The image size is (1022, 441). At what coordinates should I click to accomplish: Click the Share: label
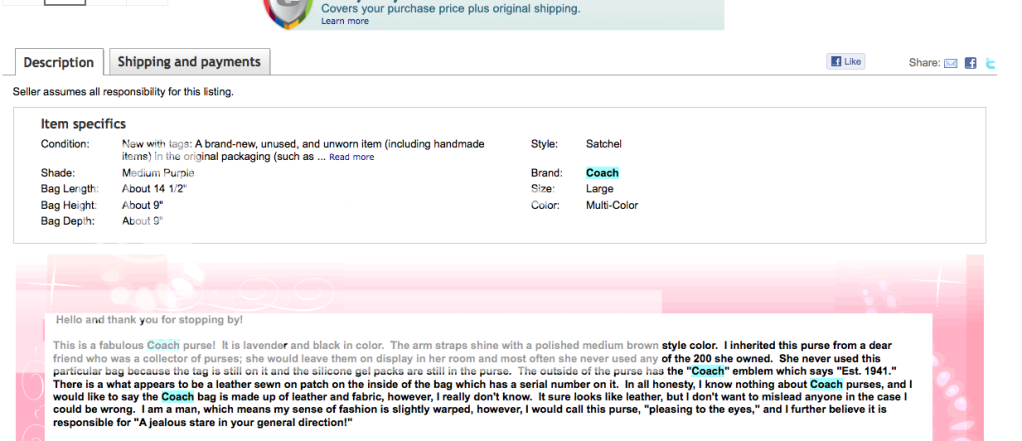924,63
